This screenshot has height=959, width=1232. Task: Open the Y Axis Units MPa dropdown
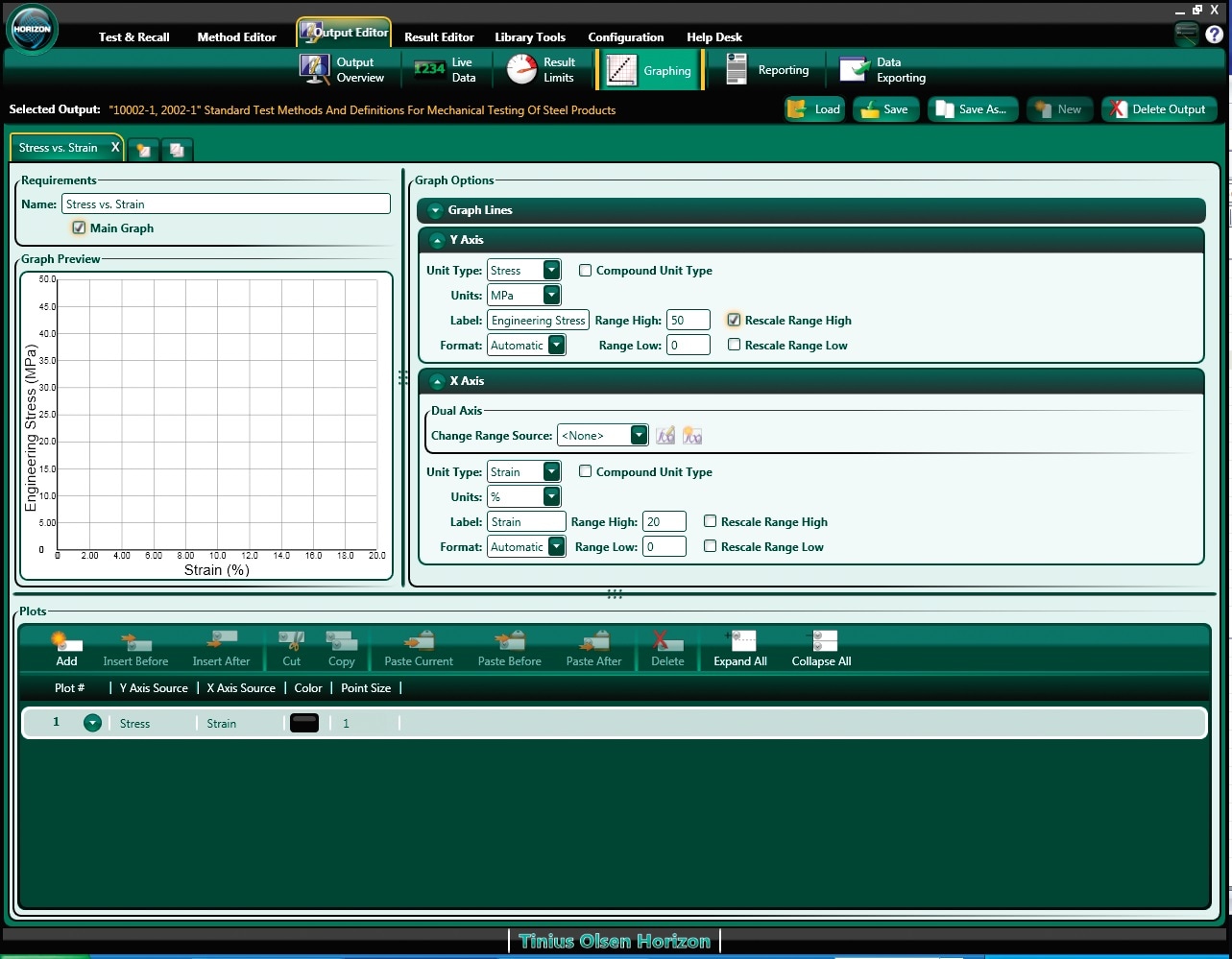point(551,296)
